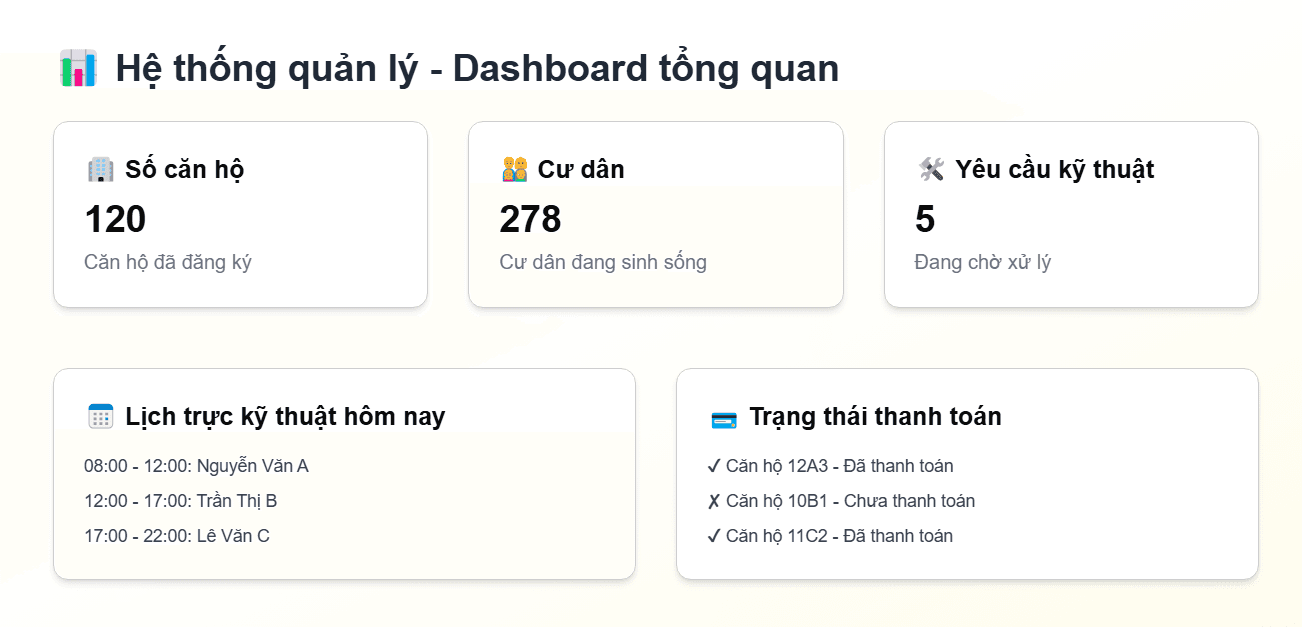
Task: Select the shift entry for Nguyễn Văn A
Action: click(x=197, y=465)
